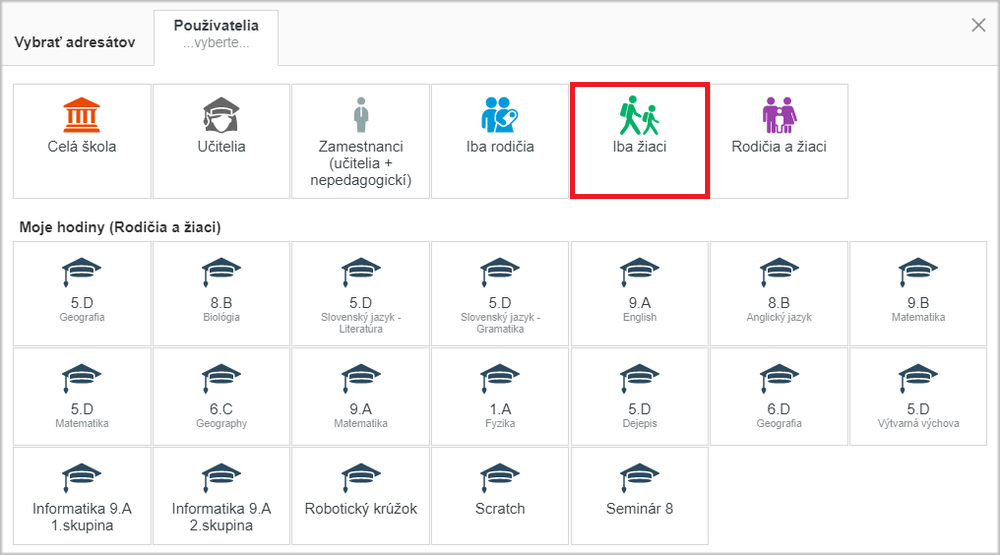Choose Informatika 9.A 2.skupina group
1000x555 pixels.
221,496
